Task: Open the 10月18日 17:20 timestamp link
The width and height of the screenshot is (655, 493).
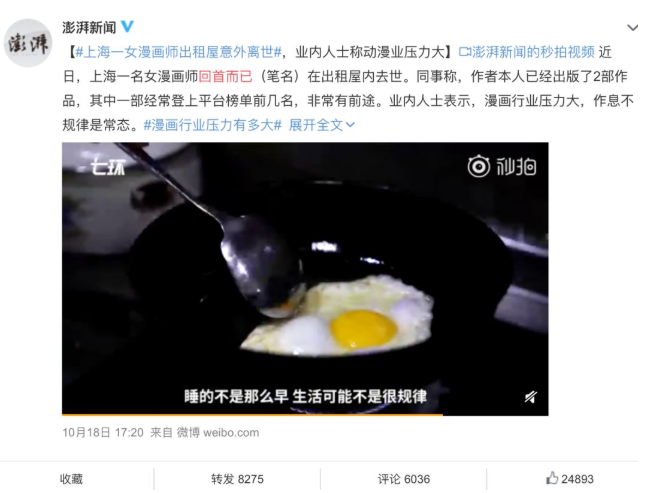Action: coord(103,432)
